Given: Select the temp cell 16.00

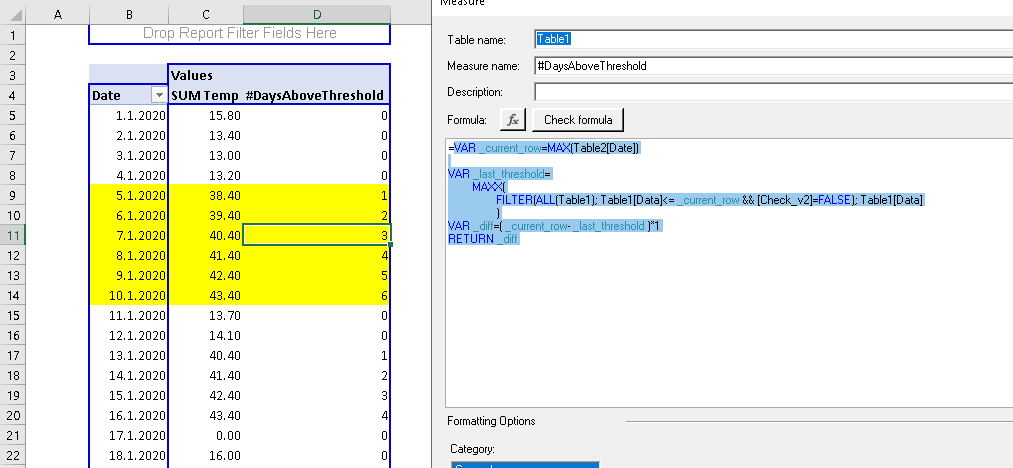Looking at the screenshot, I should point(205,456).
